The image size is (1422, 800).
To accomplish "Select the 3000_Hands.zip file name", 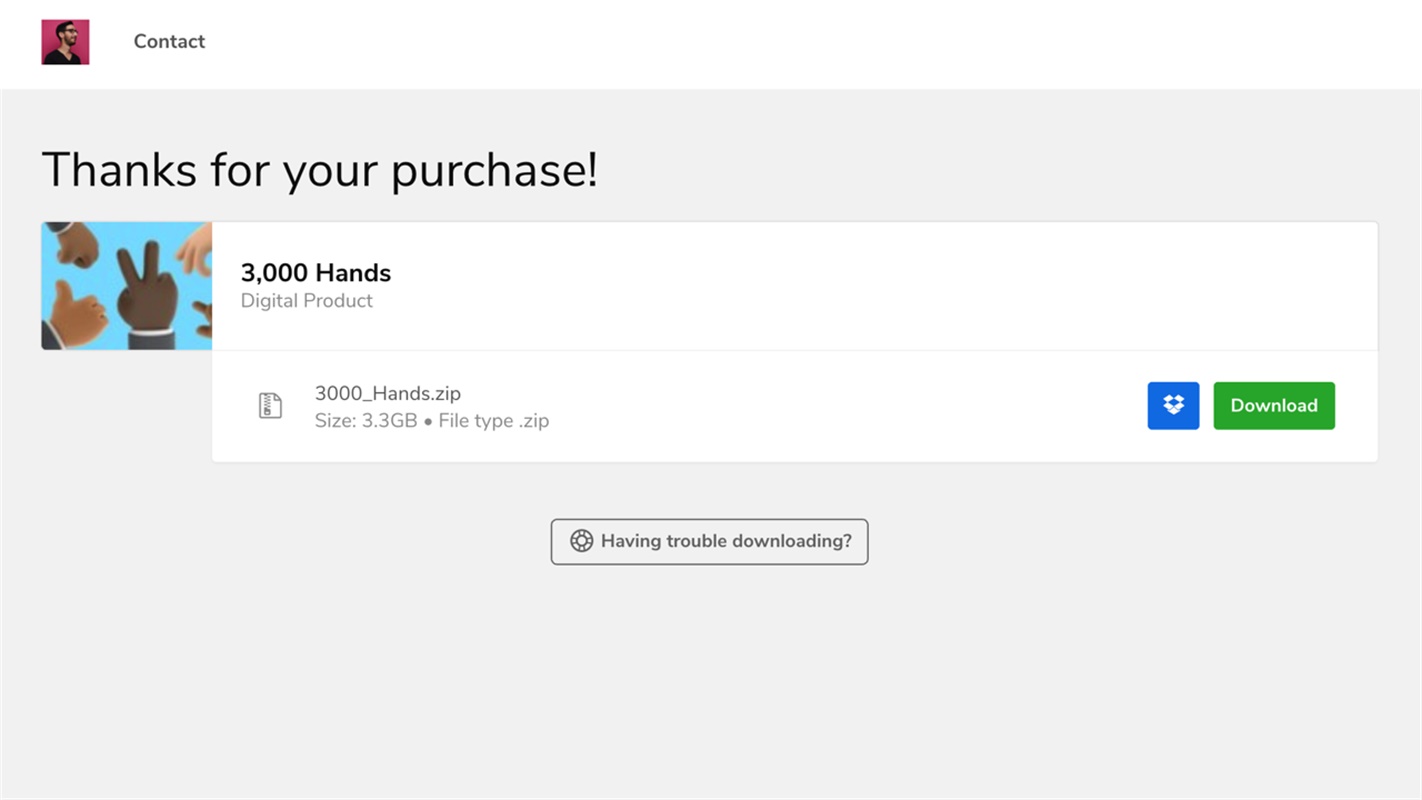I will pos(388,393).
